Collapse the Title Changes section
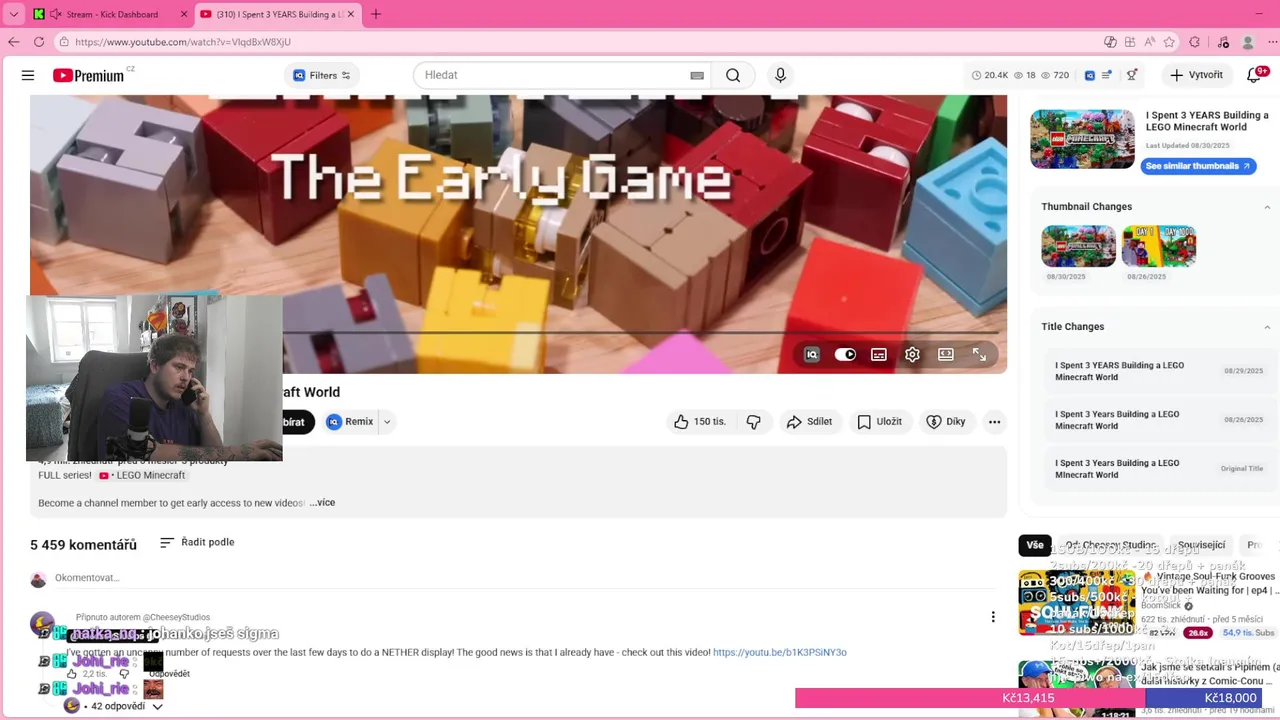 coord(1267,327)
